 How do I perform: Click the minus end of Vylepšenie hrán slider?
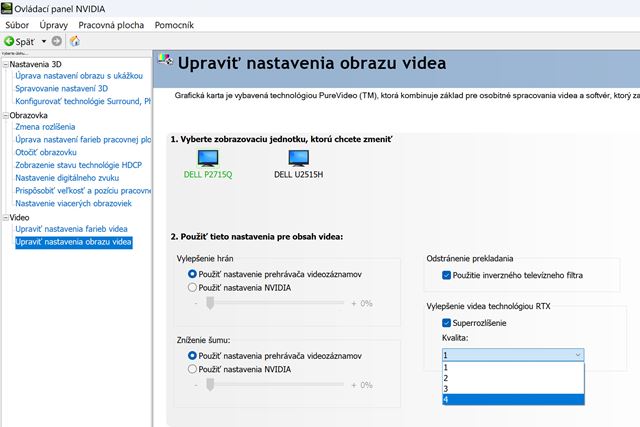click(196, 303)
